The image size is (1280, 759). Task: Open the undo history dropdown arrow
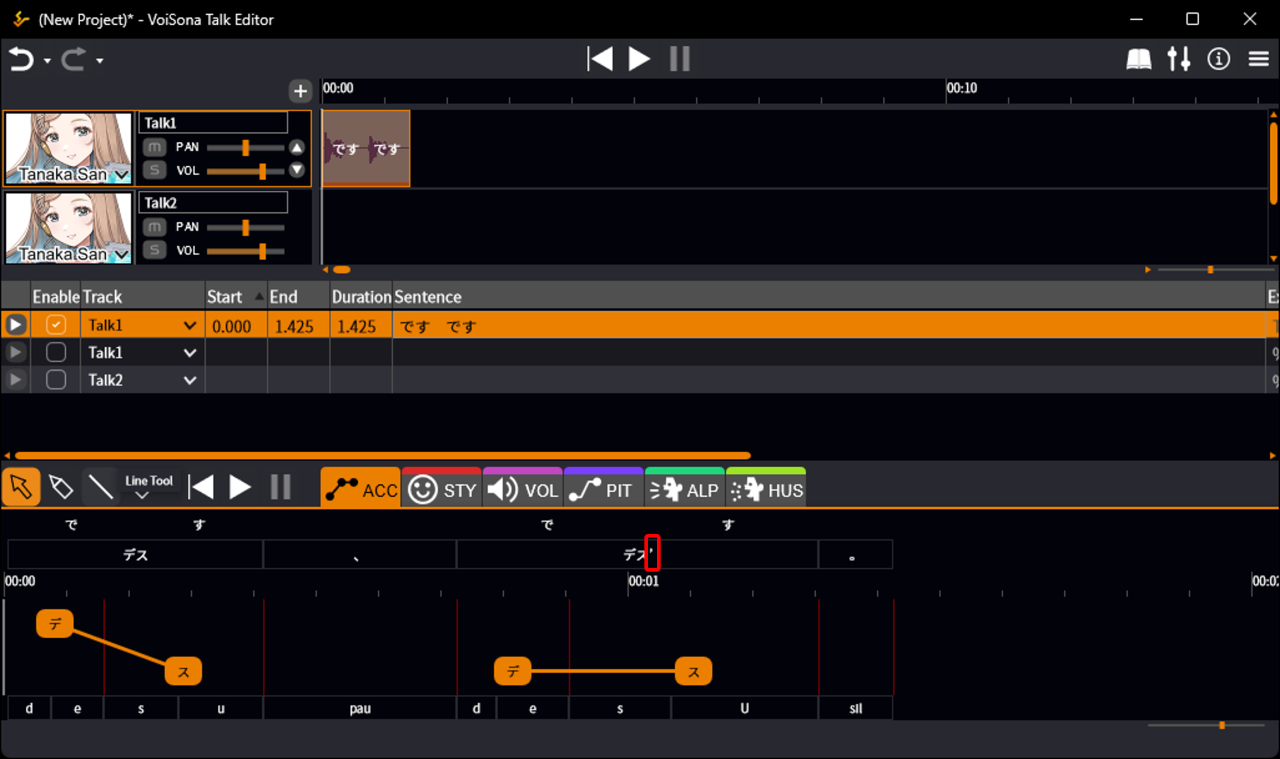coord(47,62)
